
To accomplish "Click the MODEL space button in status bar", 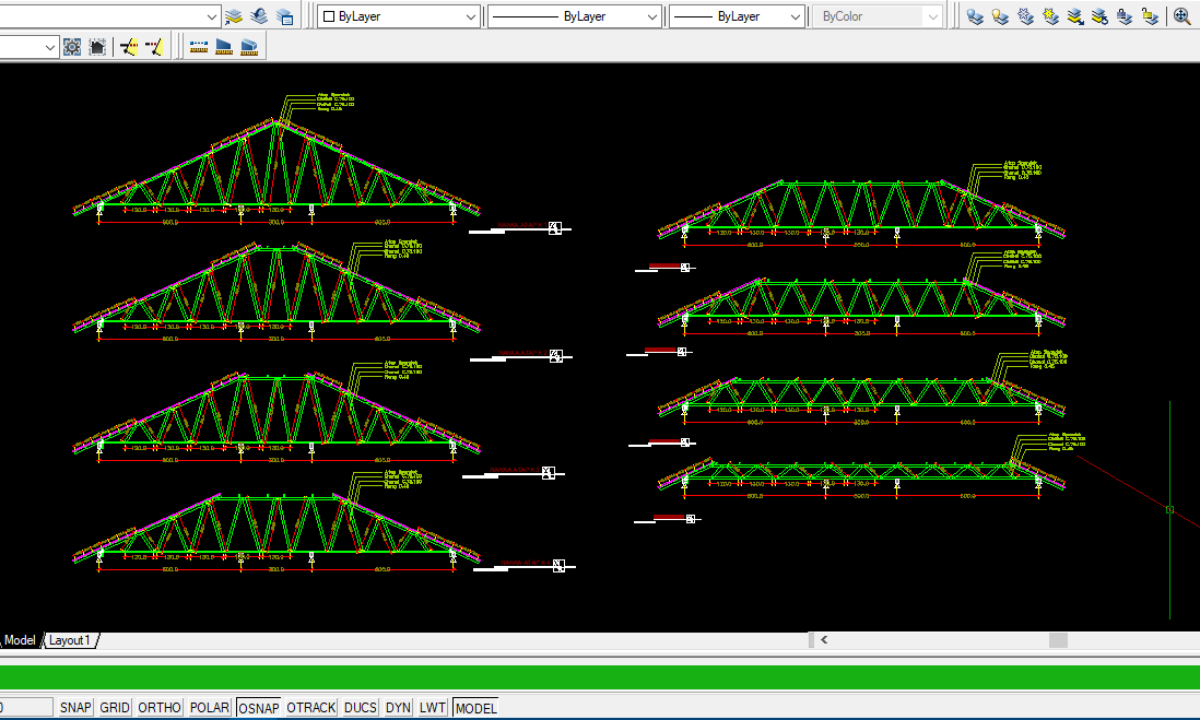I will pyautogui.click(x=476, y=708).
